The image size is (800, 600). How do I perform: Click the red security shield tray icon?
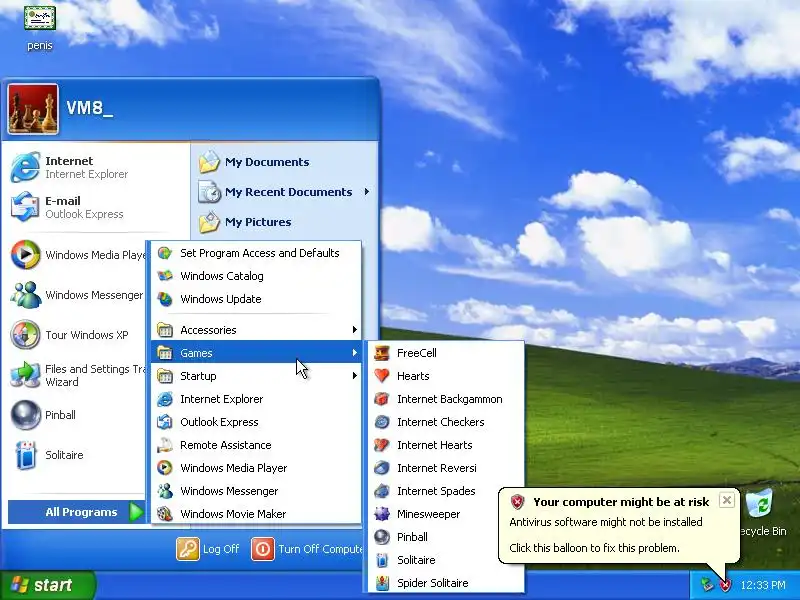tap(725, 585)
